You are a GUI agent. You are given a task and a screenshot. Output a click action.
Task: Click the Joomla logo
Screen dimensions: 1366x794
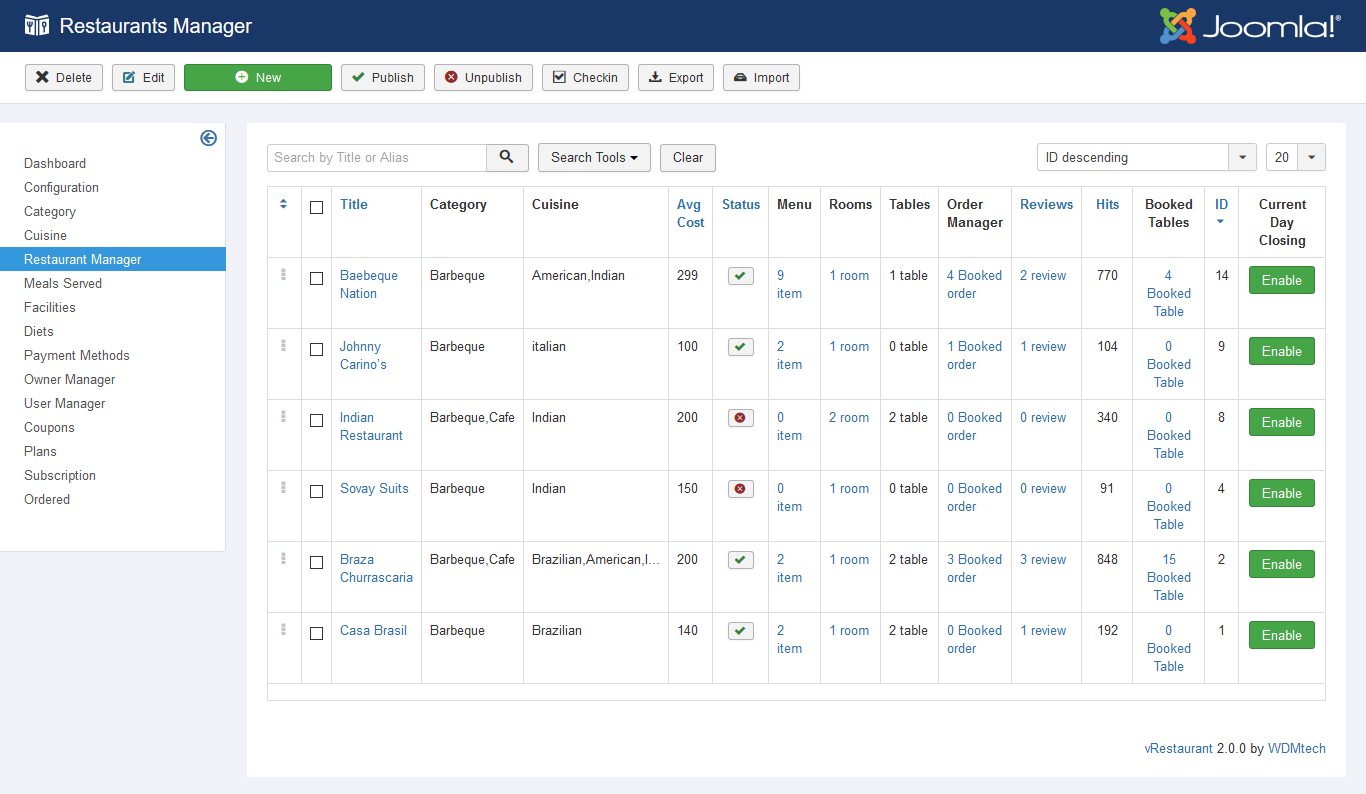pos(1250,26)
